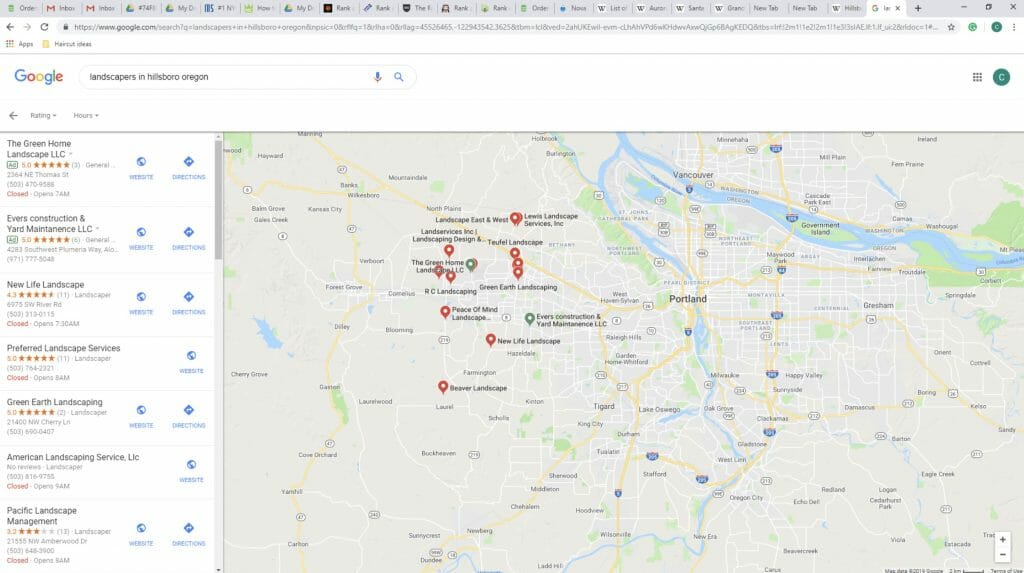
Task: Bookmark this page with the star icon
Action: 951,27
